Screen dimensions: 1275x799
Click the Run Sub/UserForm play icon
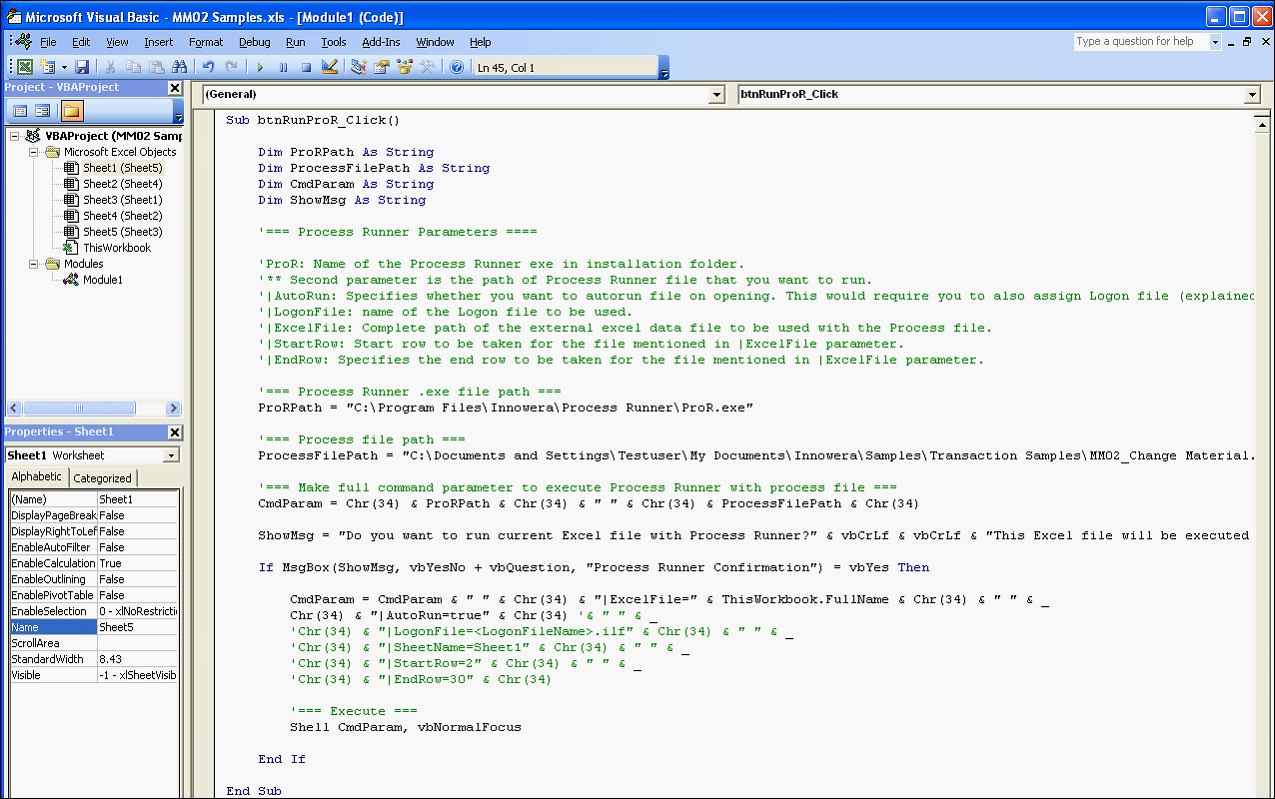[x=260, y=68]
